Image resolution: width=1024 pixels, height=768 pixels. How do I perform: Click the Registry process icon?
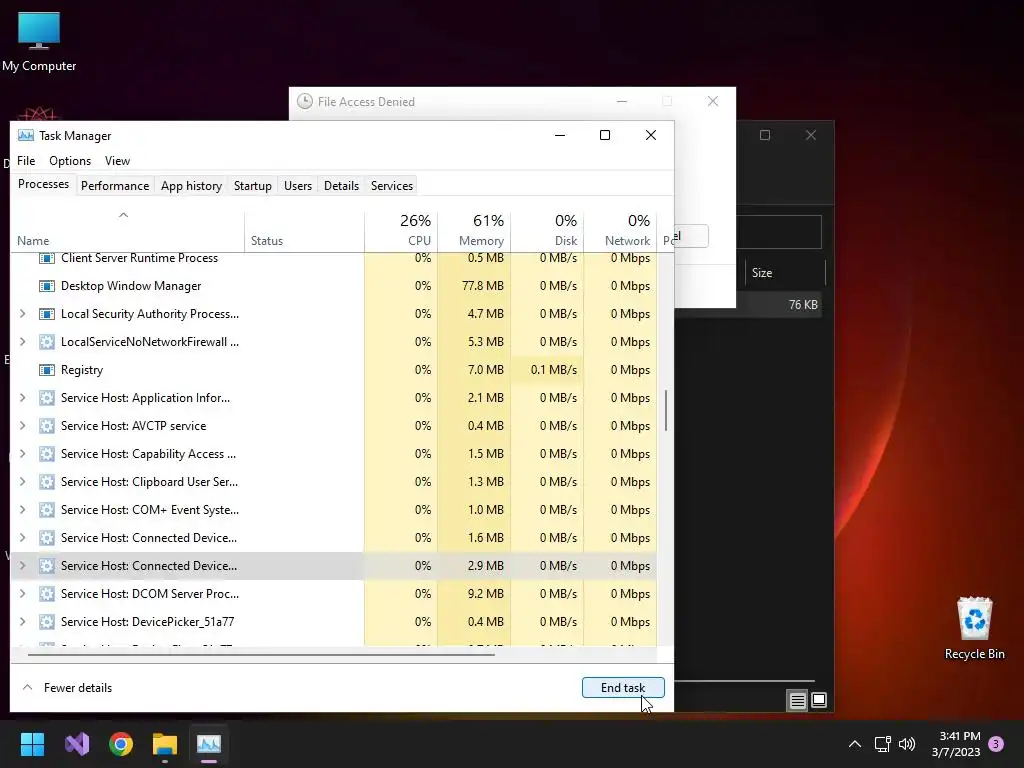pyautogui.click(x=46, y=370)
